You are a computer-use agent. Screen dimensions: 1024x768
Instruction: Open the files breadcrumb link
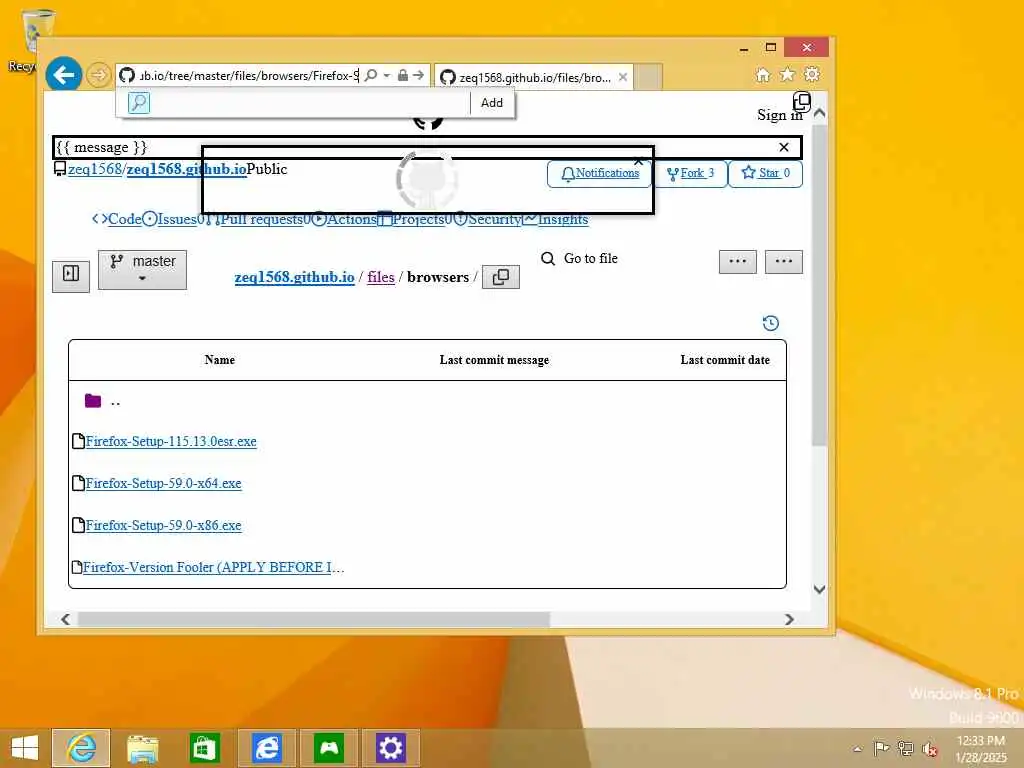381,277
